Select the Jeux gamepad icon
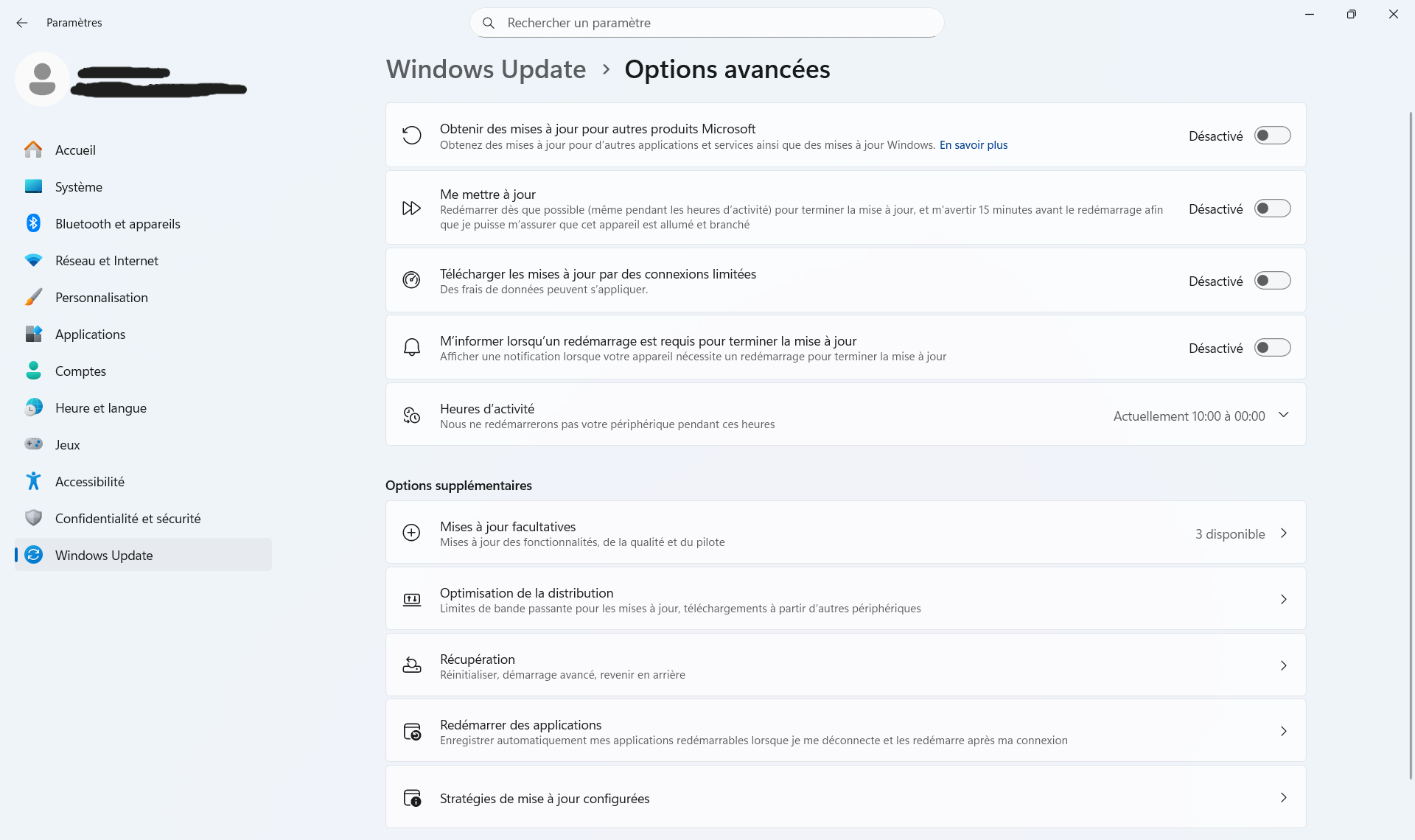The width and height of the screenshot is (1415, 840). pyautogui.click(x=34, y=444)
